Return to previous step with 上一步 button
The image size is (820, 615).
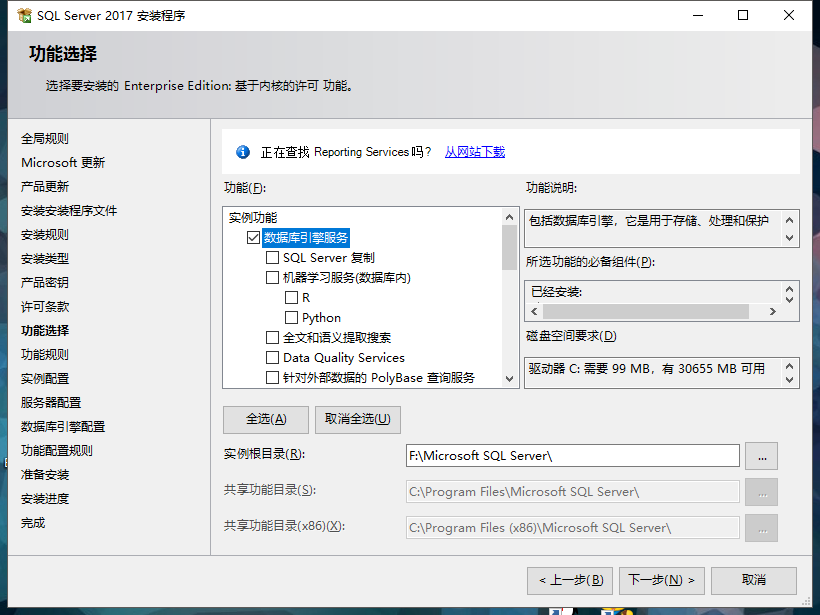click(x=570, y=580)
